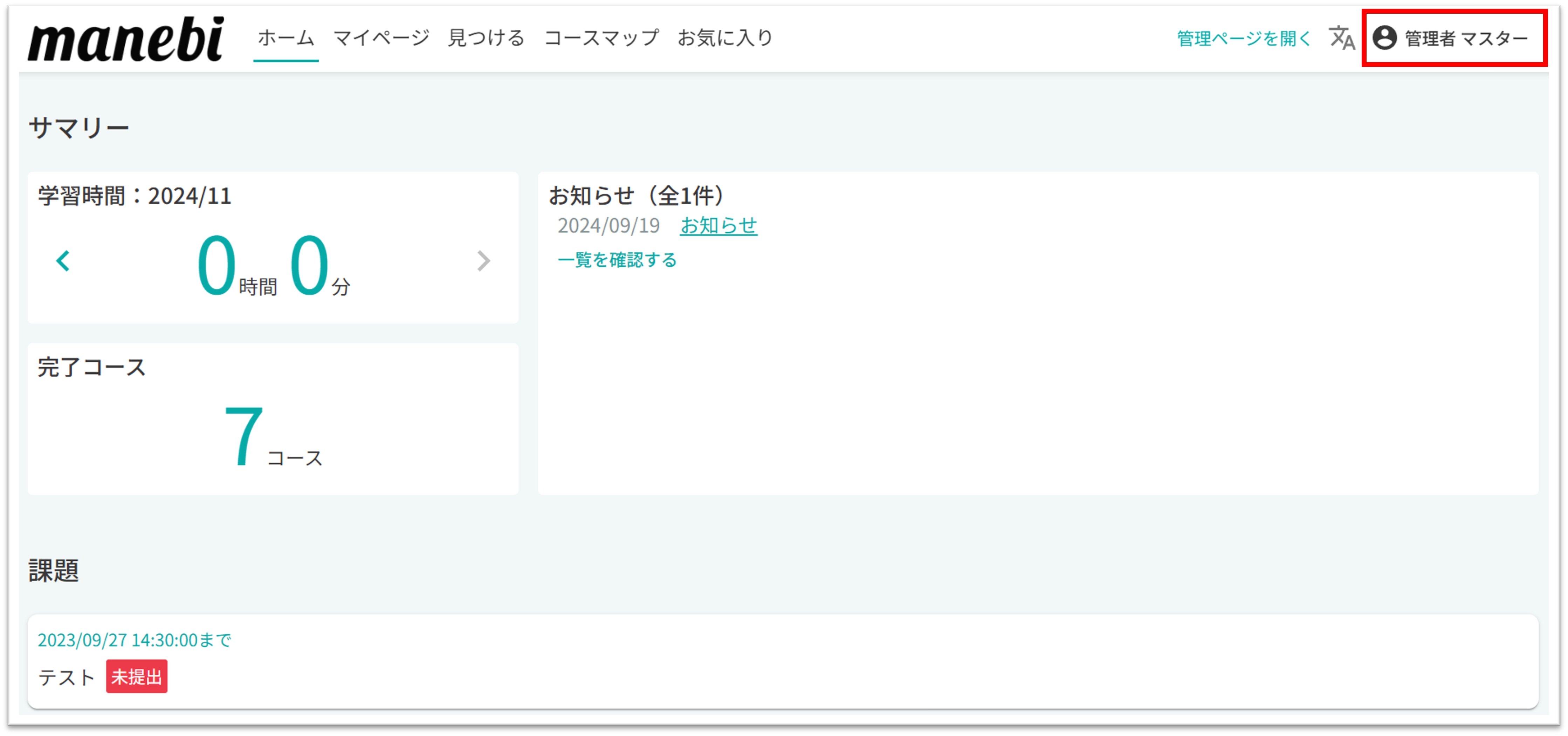Open the お知らせ announcement link
Viewport: 1568px width, 736px height.
718,225
